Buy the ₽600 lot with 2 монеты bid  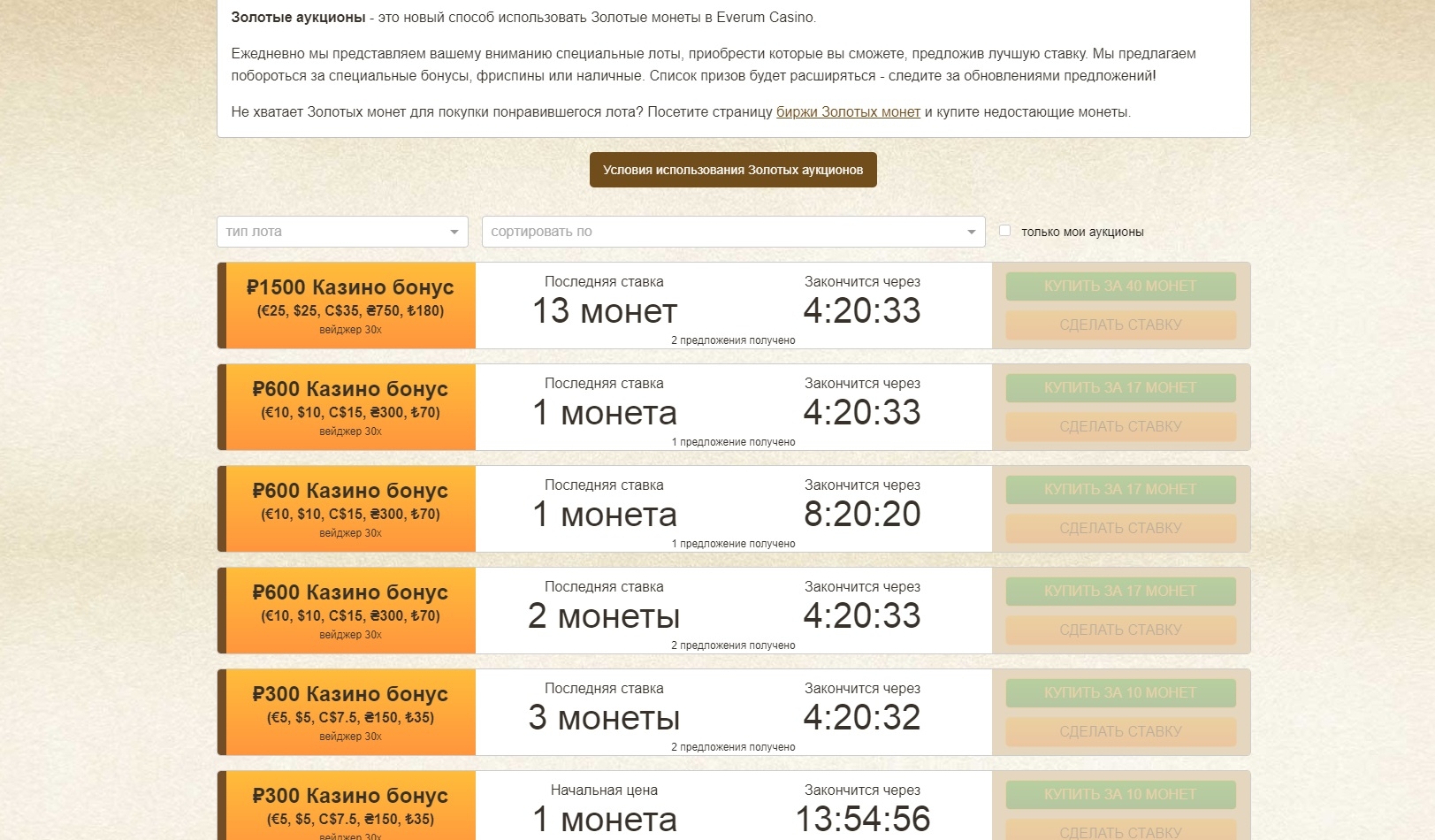[1120, 592]
